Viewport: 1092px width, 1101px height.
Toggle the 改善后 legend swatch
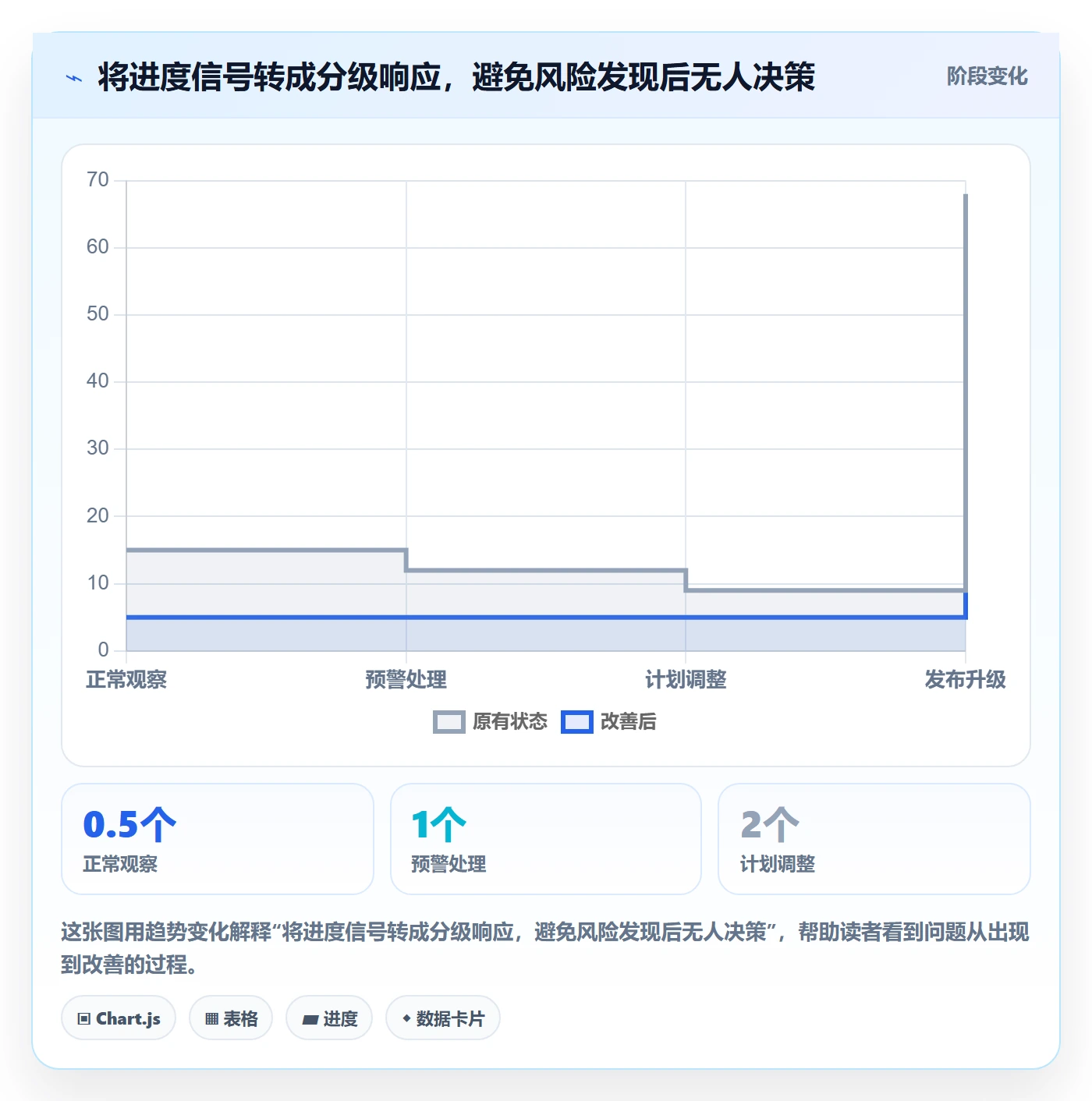point(577,722)
